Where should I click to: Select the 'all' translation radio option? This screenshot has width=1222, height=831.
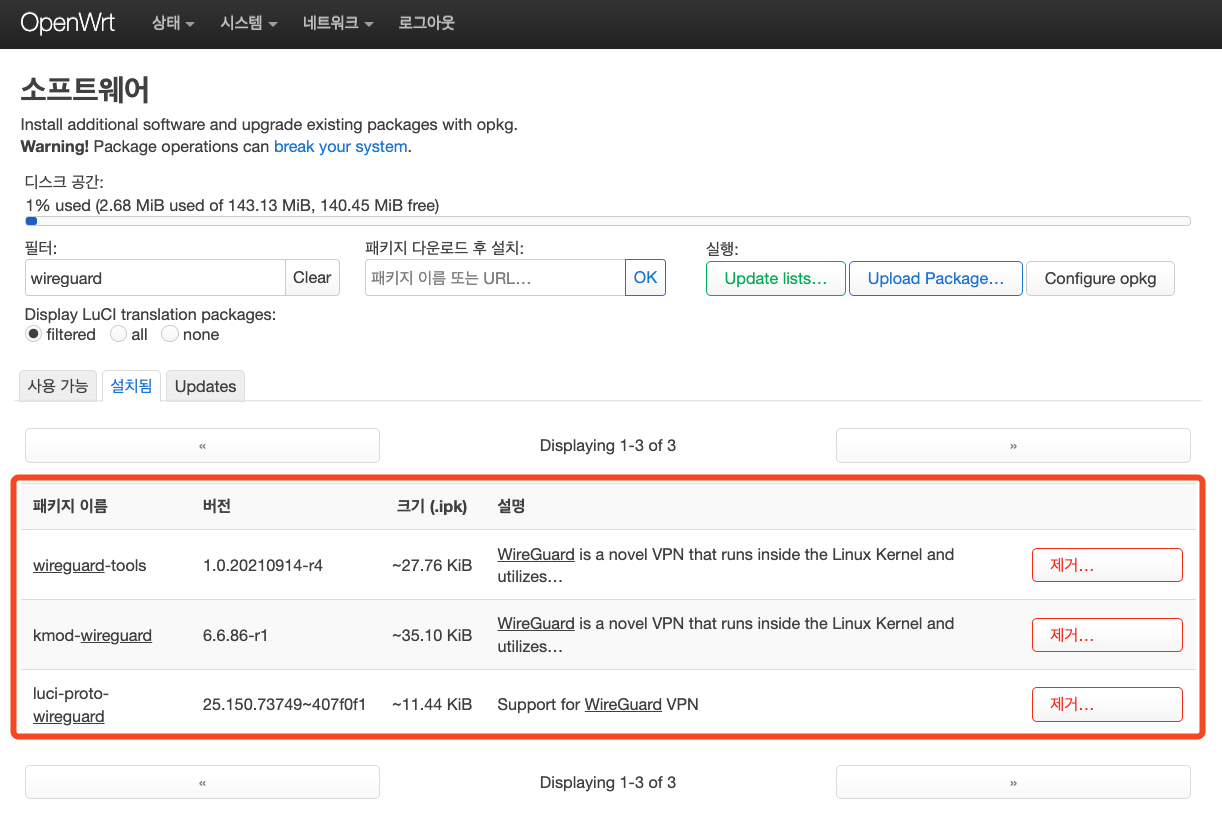pyautogui.click(x=118, y=334)
